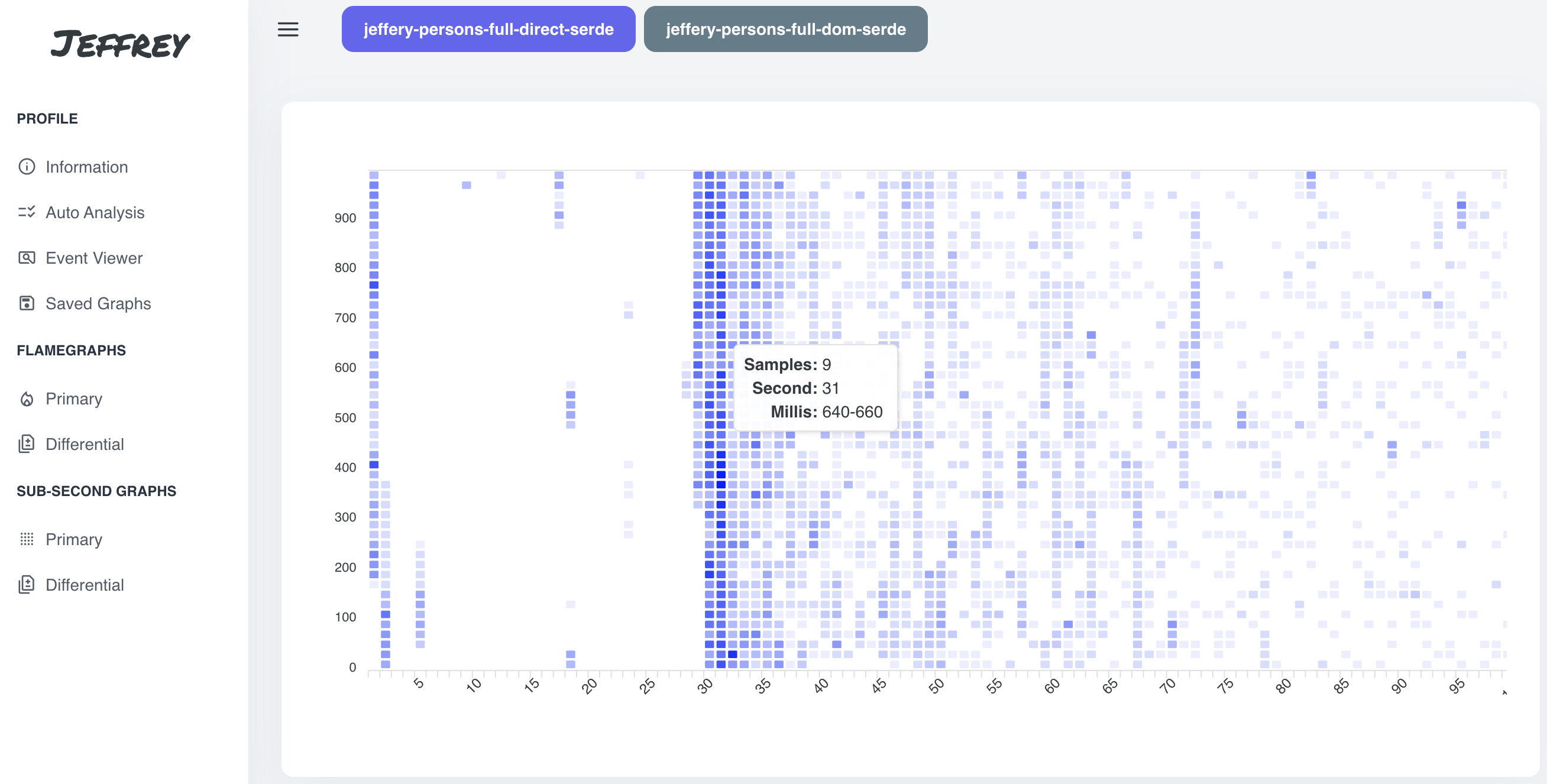The width and height of the screenshot is (1547, 784).
Task: Click the Flamegraphs Differential document icon
Action: click(27, 444)
